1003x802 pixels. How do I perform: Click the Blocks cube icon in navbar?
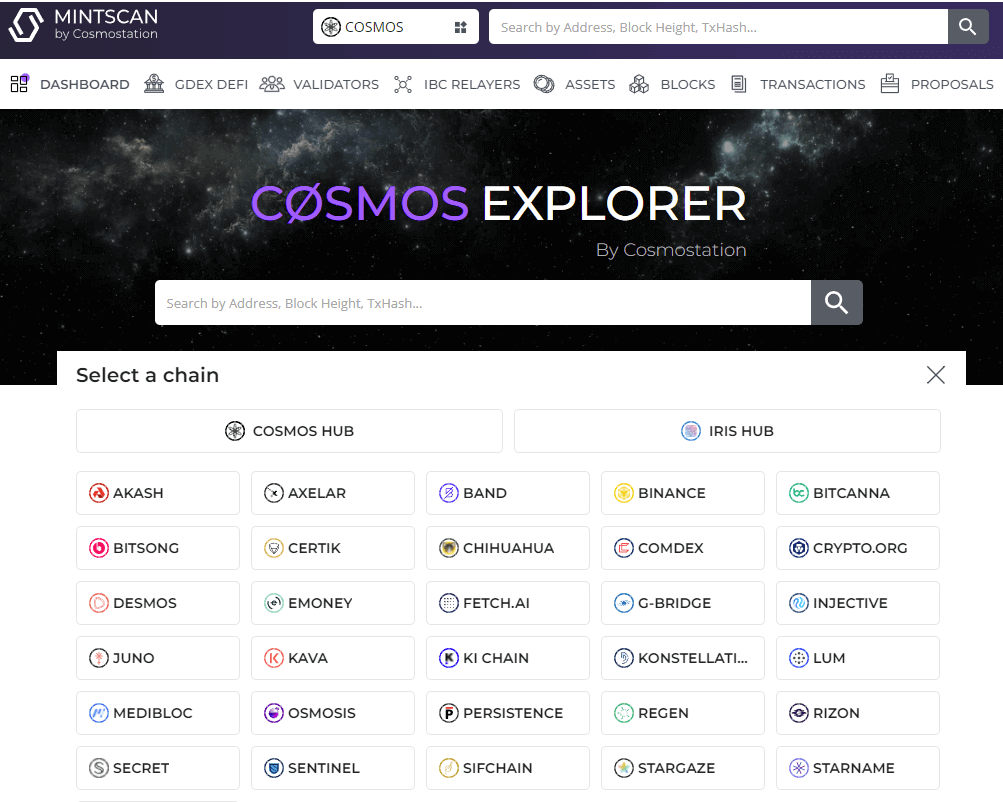(x=639, y=84)
